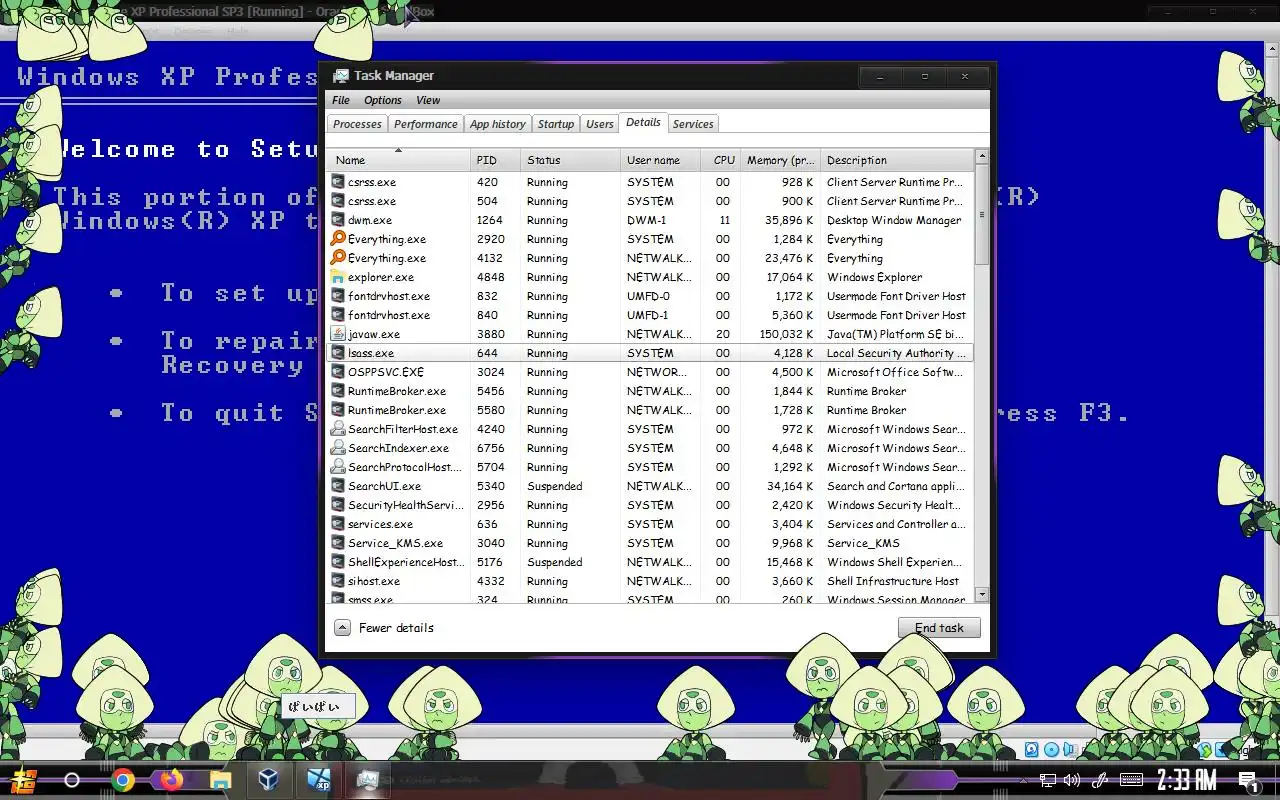Open the touch keyboard tray icon
Viewport: 1280px width, 800px height.
coord(1131,780)
